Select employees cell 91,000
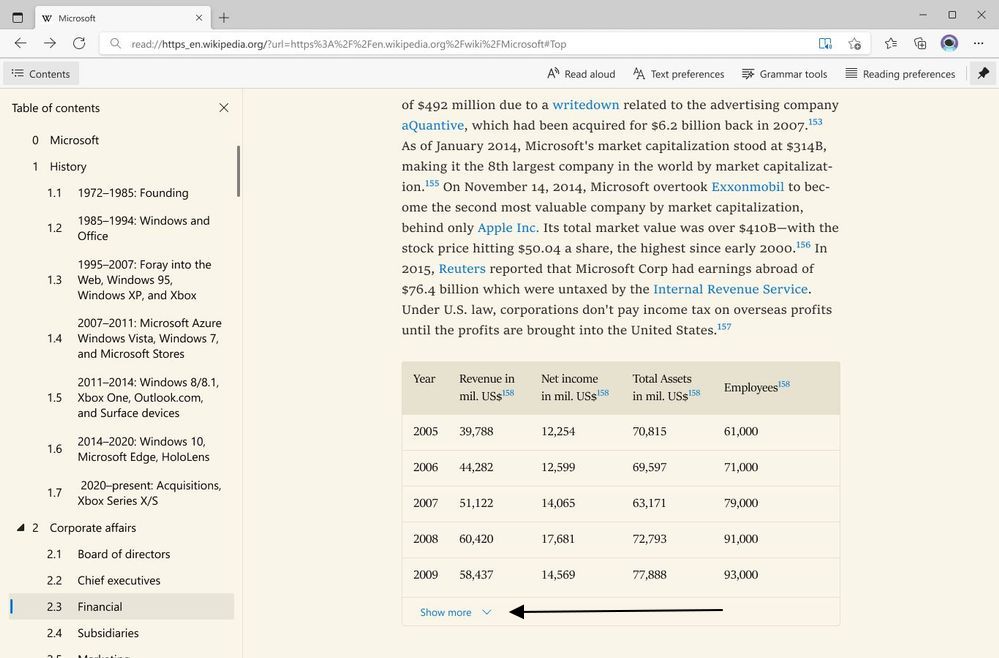999x658 pixels. click(x=740, y=538)
